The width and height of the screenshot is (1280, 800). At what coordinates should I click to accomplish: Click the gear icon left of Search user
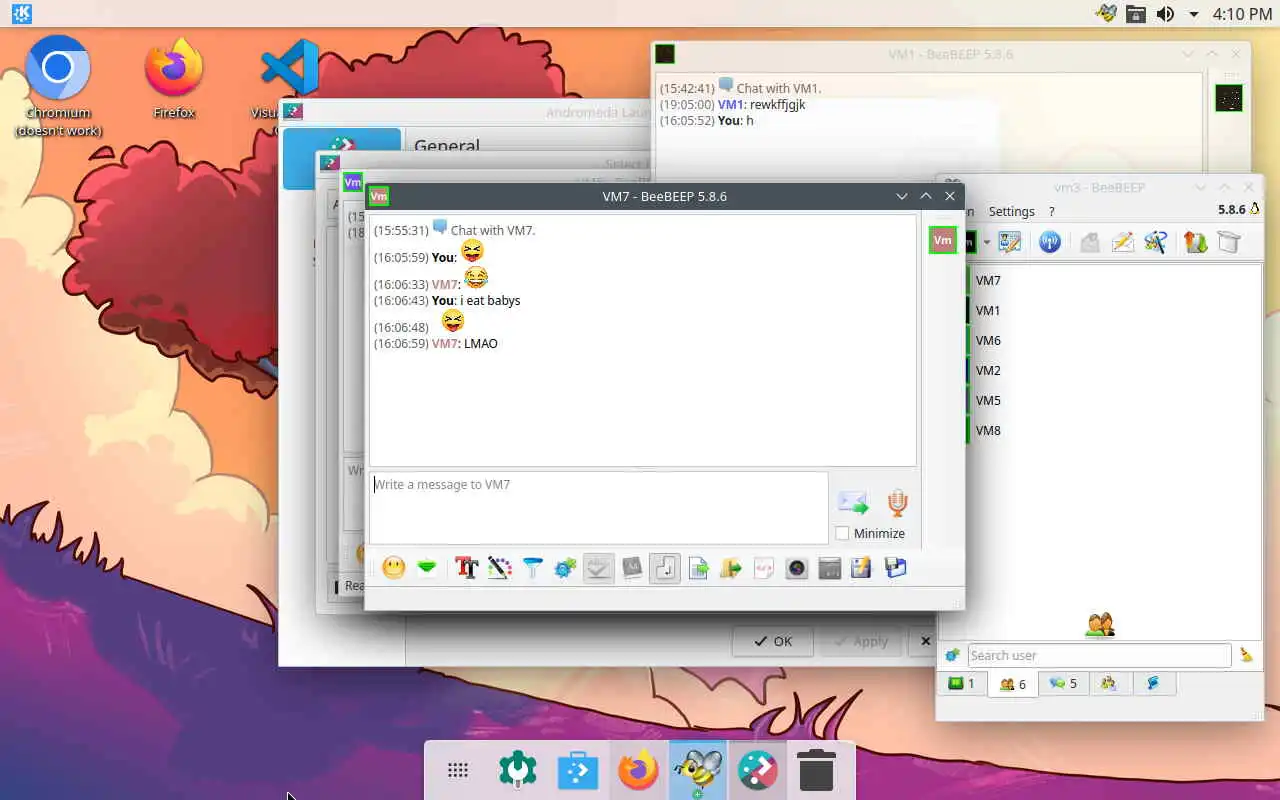[952, 655]
